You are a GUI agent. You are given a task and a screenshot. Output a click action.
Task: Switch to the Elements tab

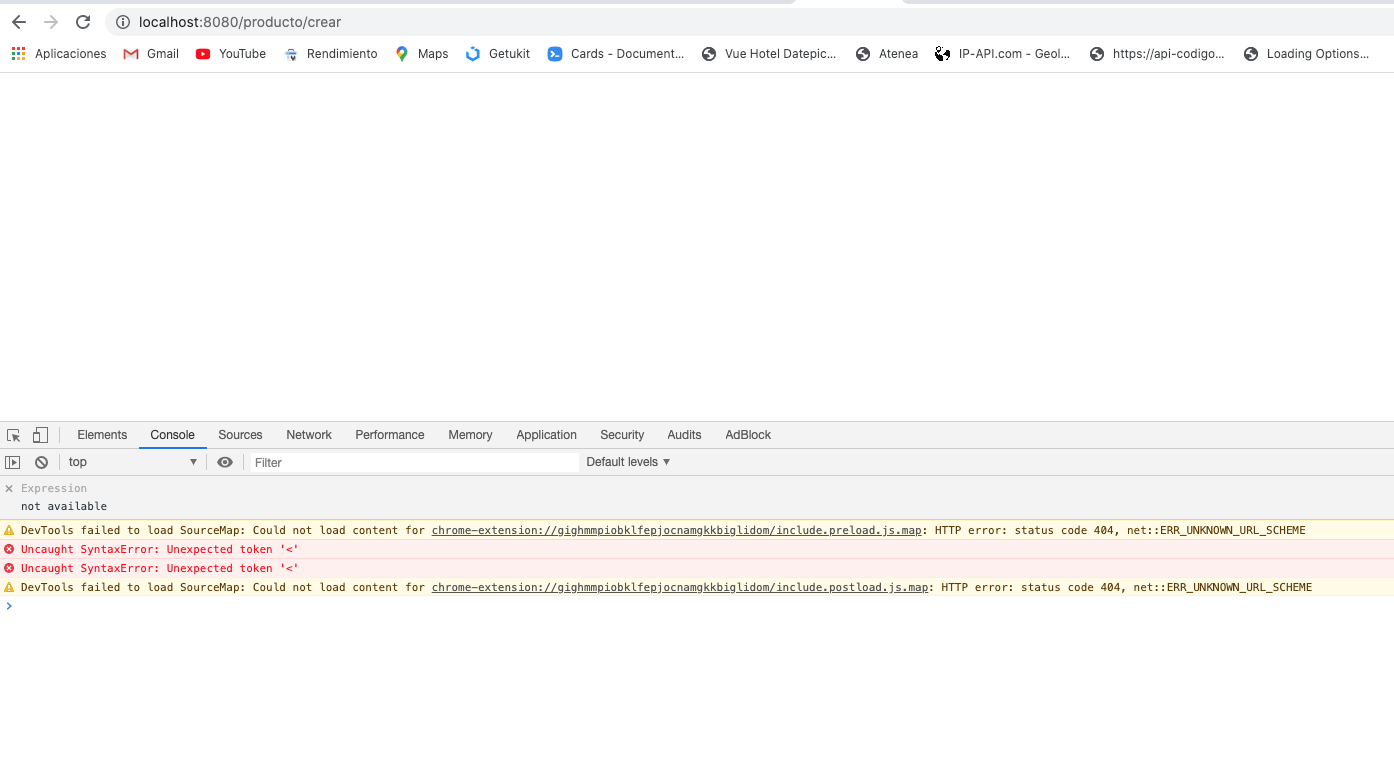[x=102, y=435]
